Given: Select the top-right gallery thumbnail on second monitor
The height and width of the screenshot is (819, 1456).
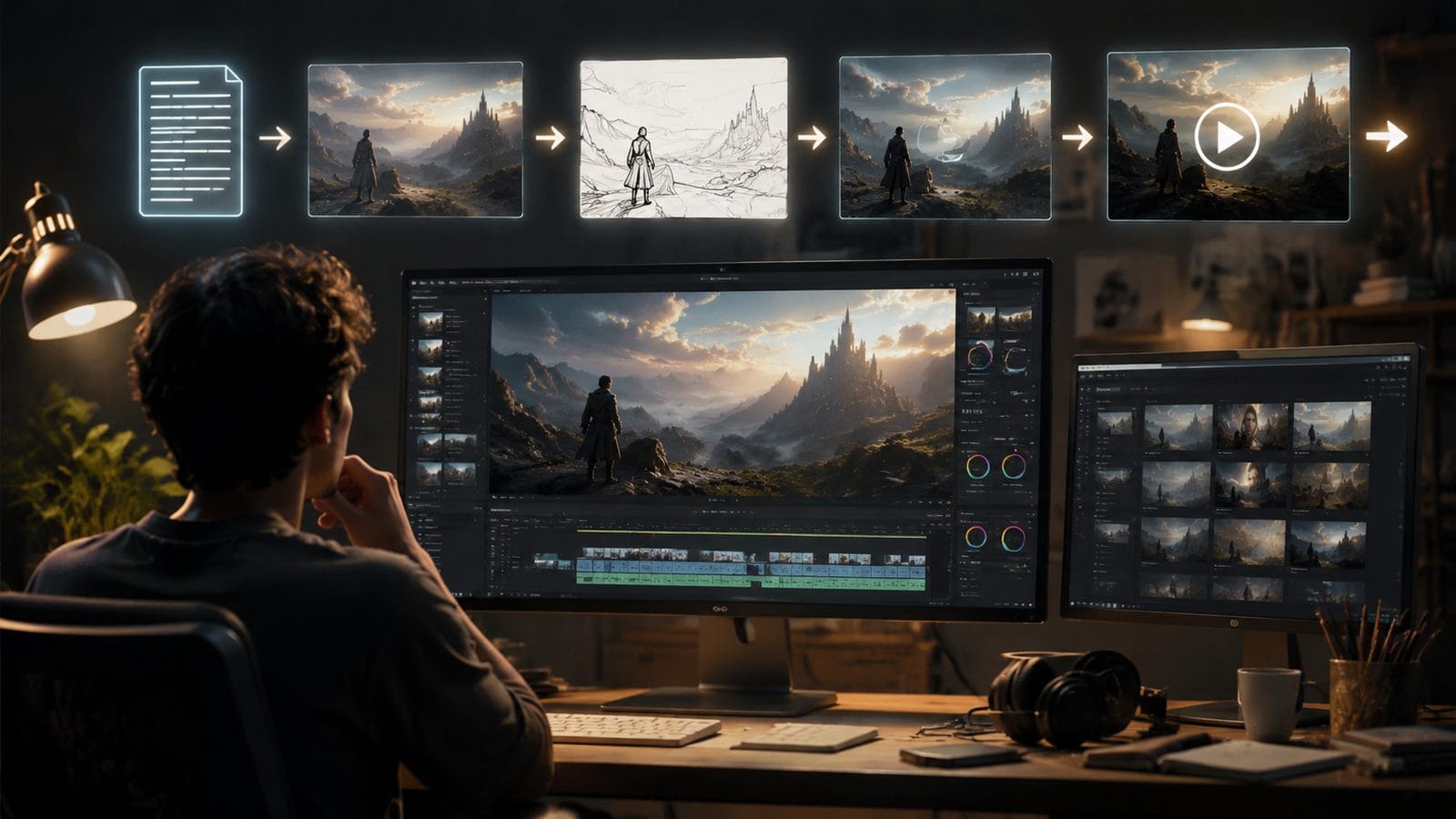Looking at the screenshot, I should click(x=1332, y=426).
